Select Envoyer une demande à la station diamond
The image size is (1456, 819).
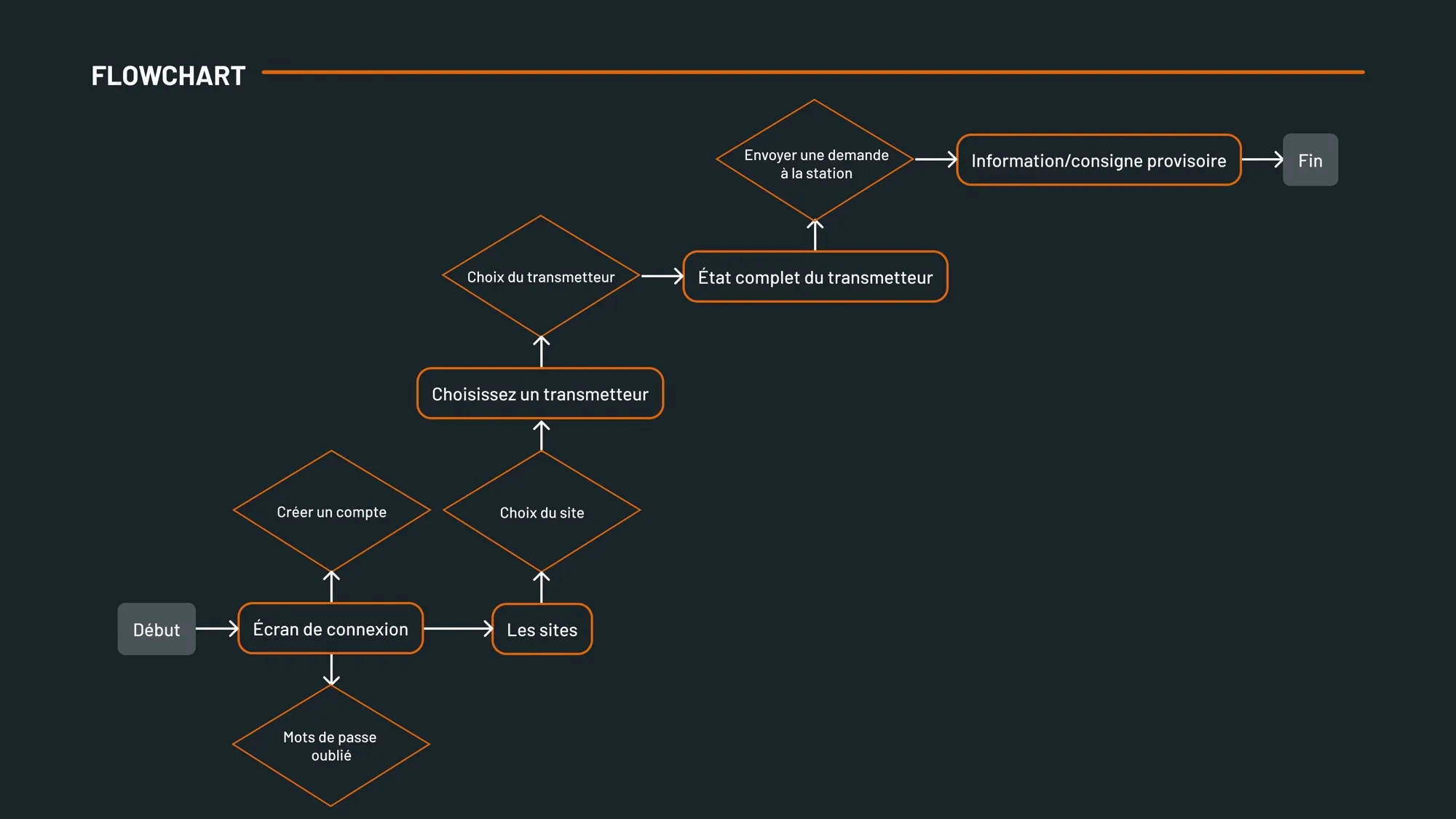click(815, 160)
